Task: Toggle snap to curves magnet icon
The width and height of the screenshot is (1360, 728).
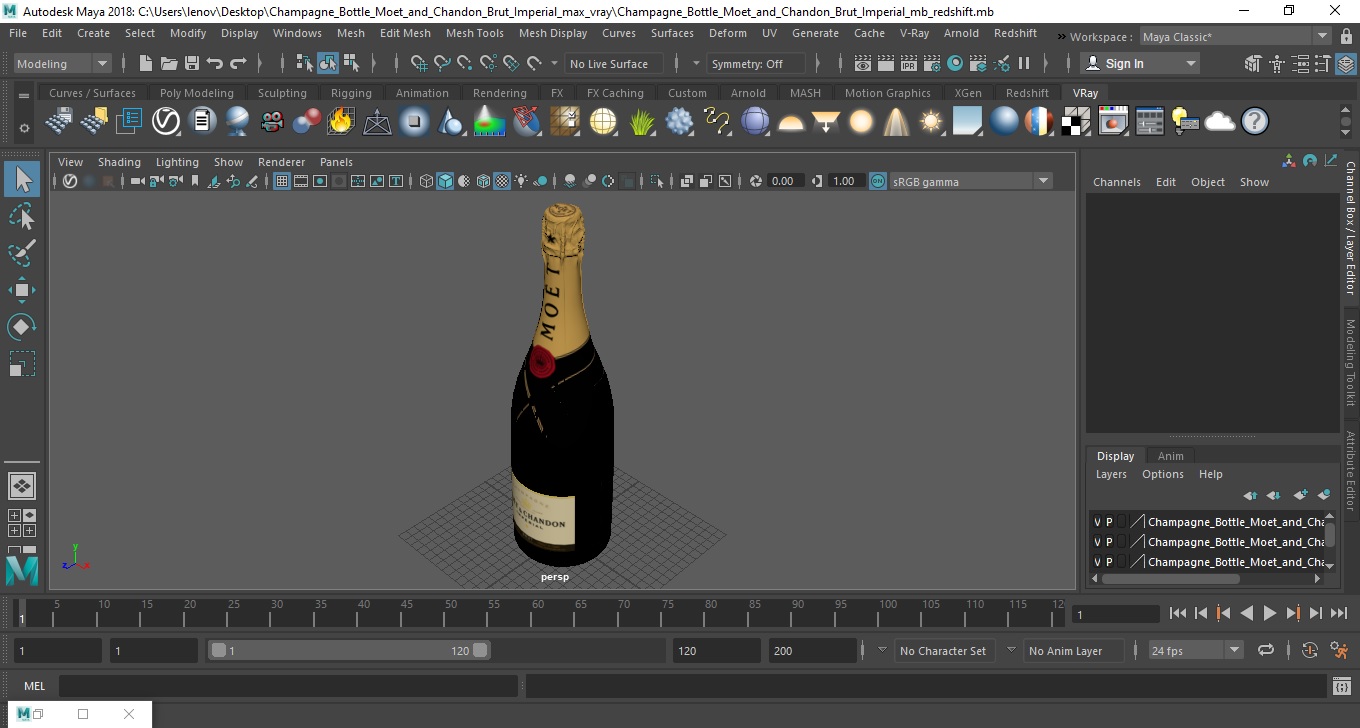Action: [442, 63]
